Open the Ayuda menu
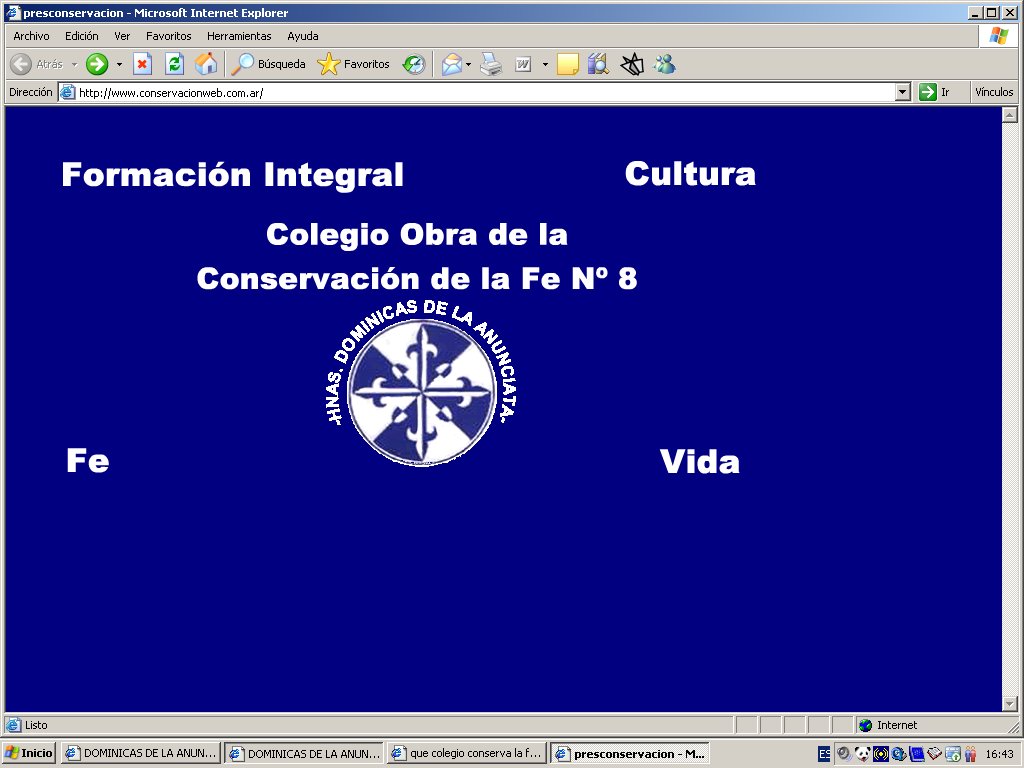 (303, 36)
